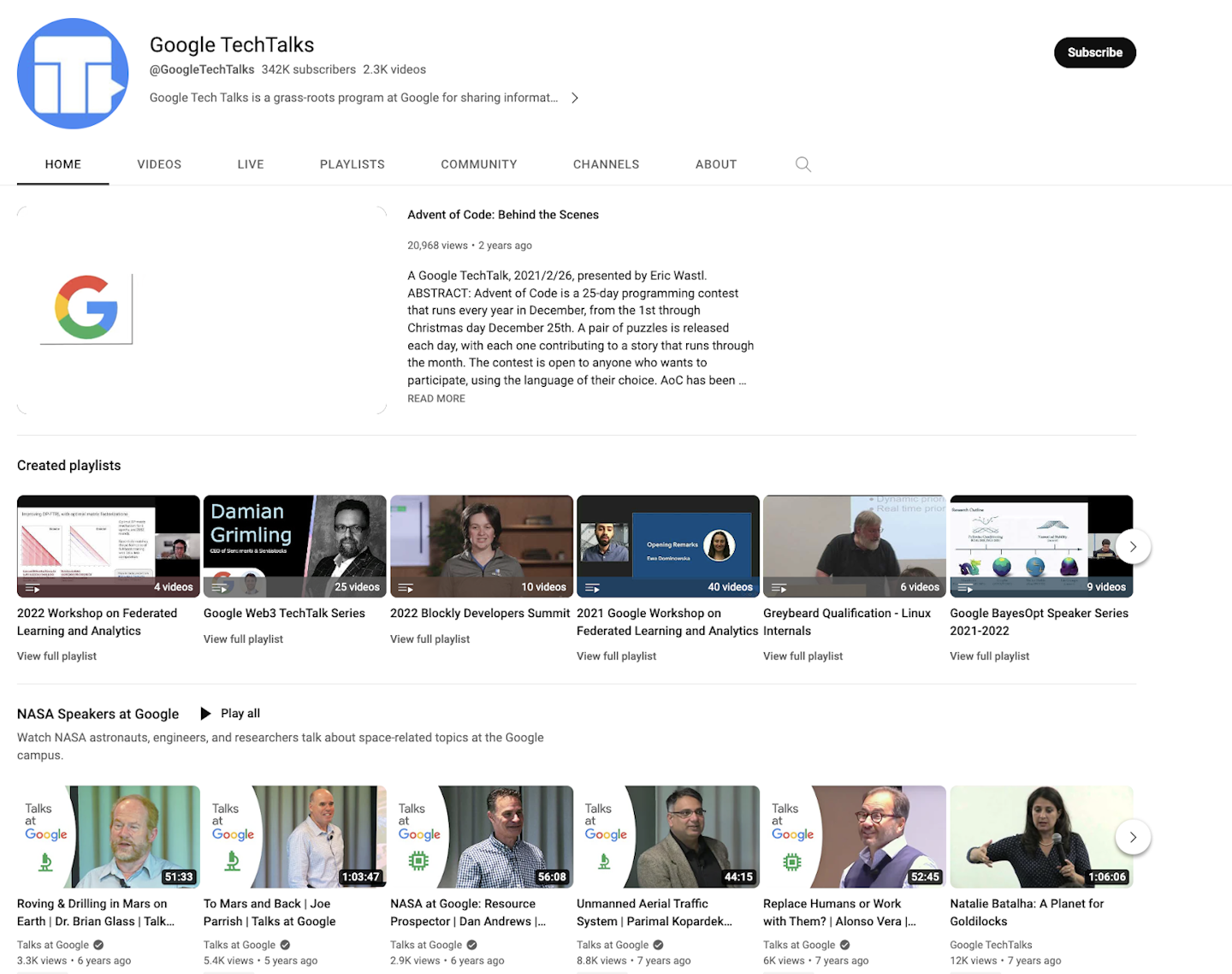Next arrow on Created playlists carousel
This screenshot has height=974, width=1232.
click(x=1133, y=546)
